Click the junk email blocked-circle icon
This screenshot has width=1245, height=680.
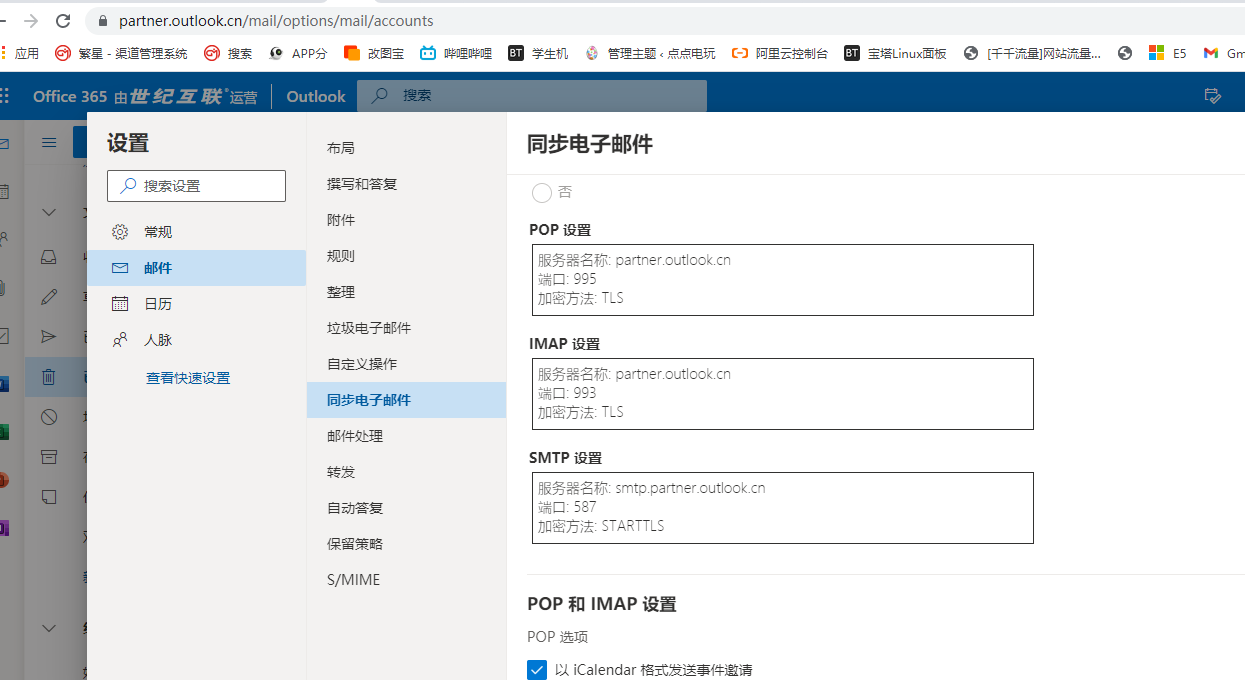coord(48,417)
